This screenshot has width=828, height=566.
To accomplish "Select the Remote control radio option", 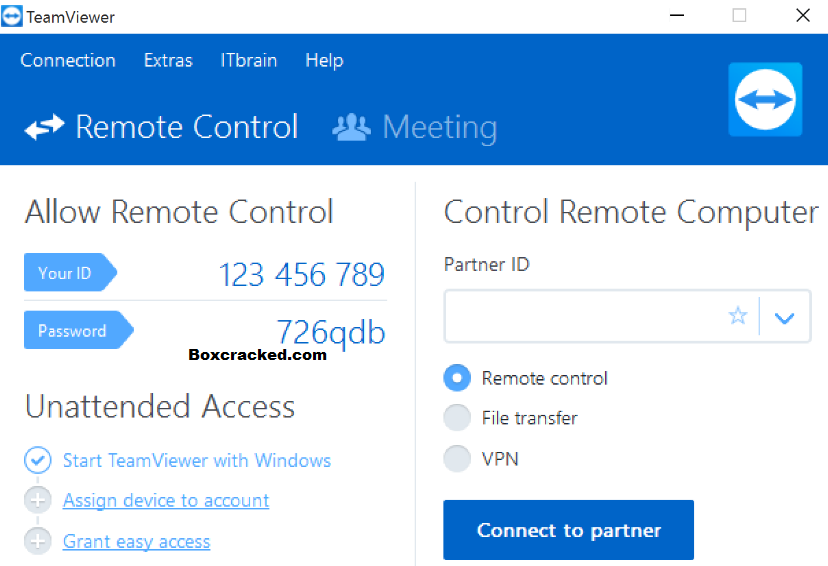I will pos(457,378).
